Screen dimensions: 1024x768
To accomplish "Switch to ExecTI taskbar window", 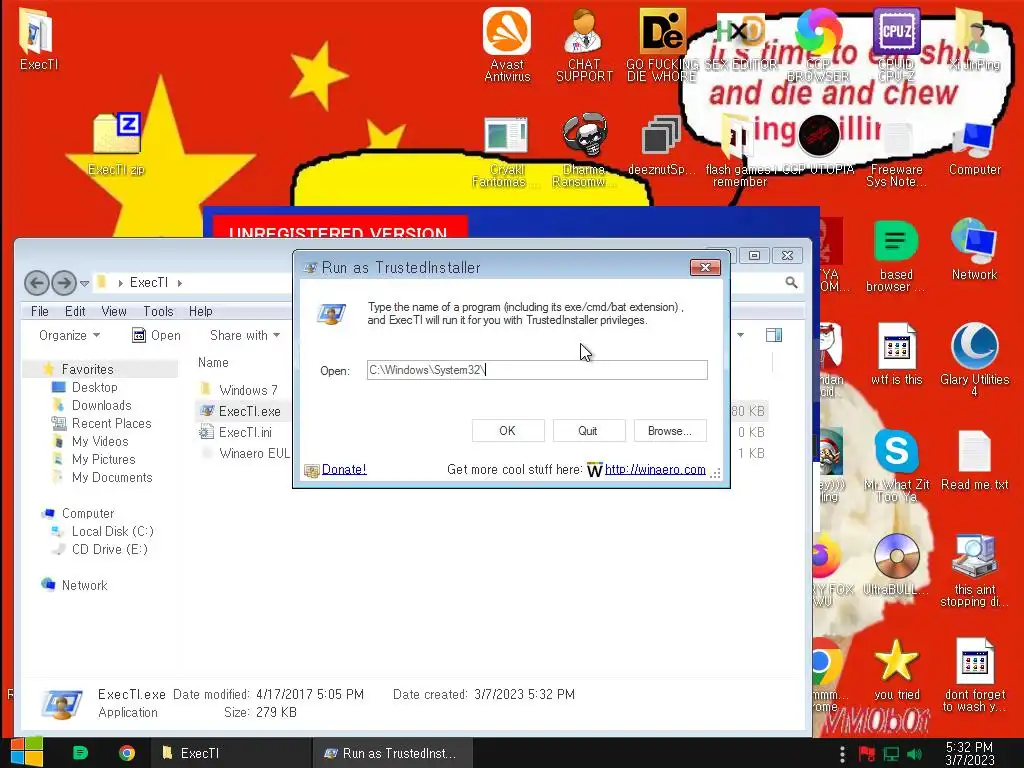I will [230, 753].
